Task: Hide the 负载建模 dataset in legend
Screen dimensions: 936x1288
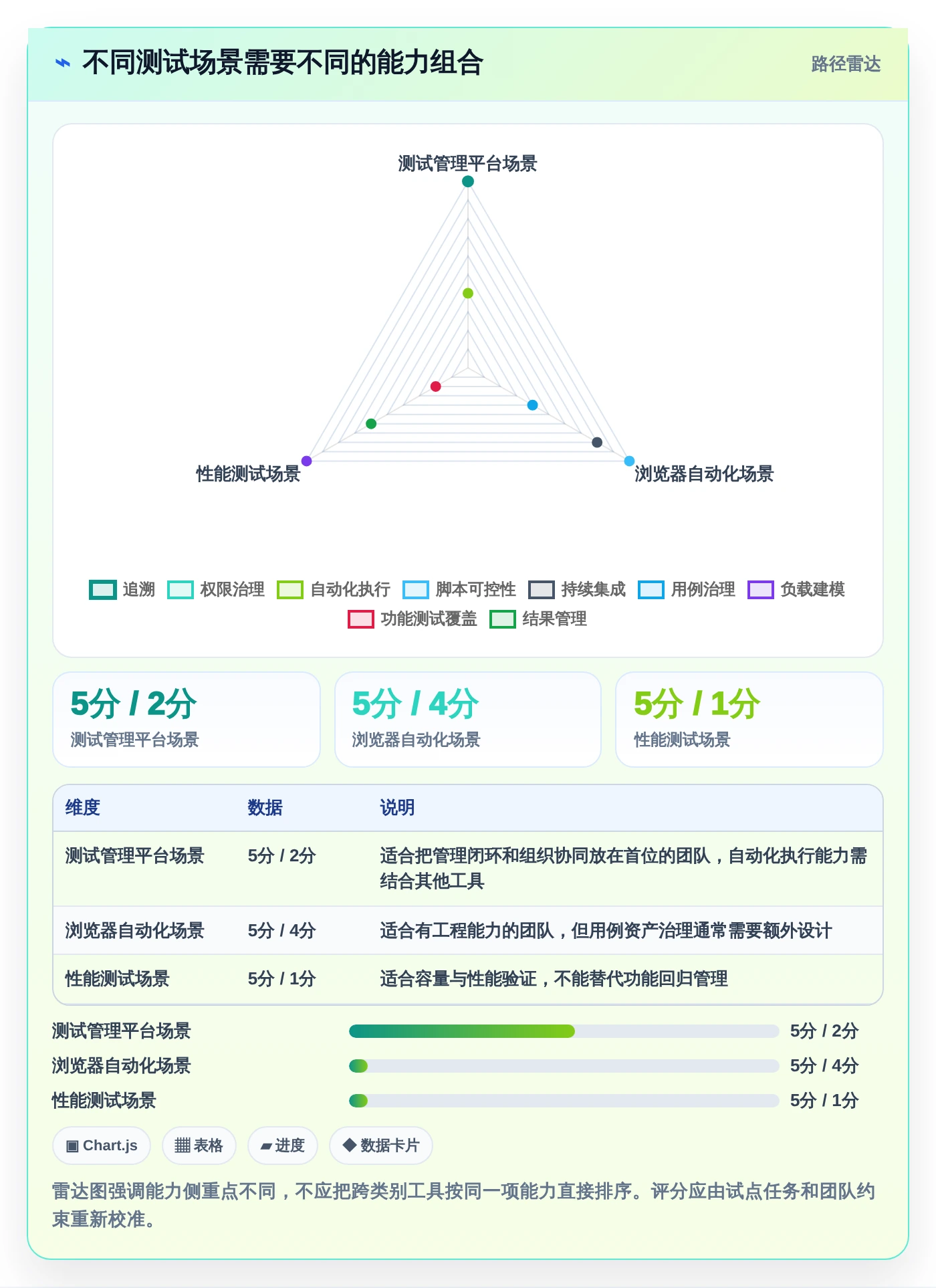Action: pos(796,590)
